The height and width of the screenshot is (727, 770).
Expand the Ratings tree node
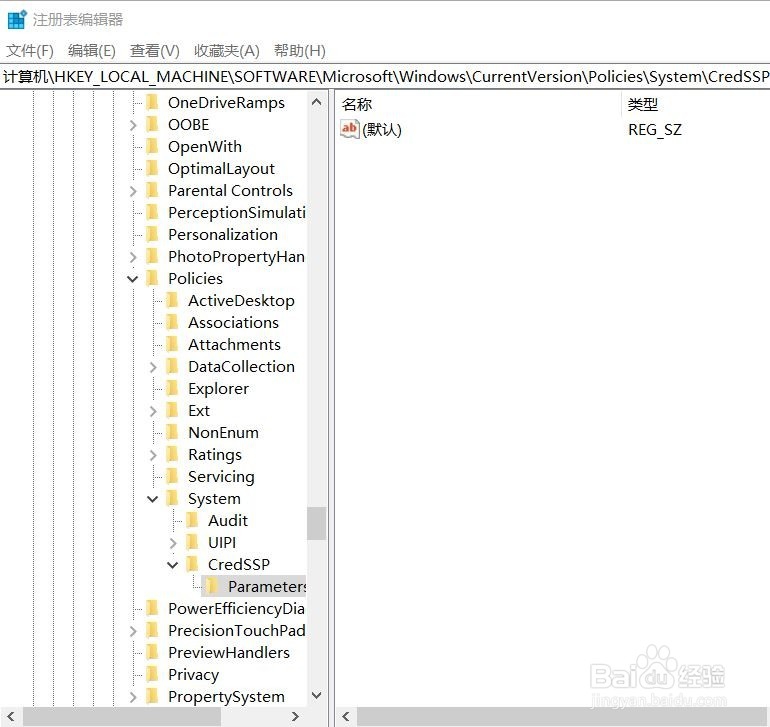click(153, 455)
